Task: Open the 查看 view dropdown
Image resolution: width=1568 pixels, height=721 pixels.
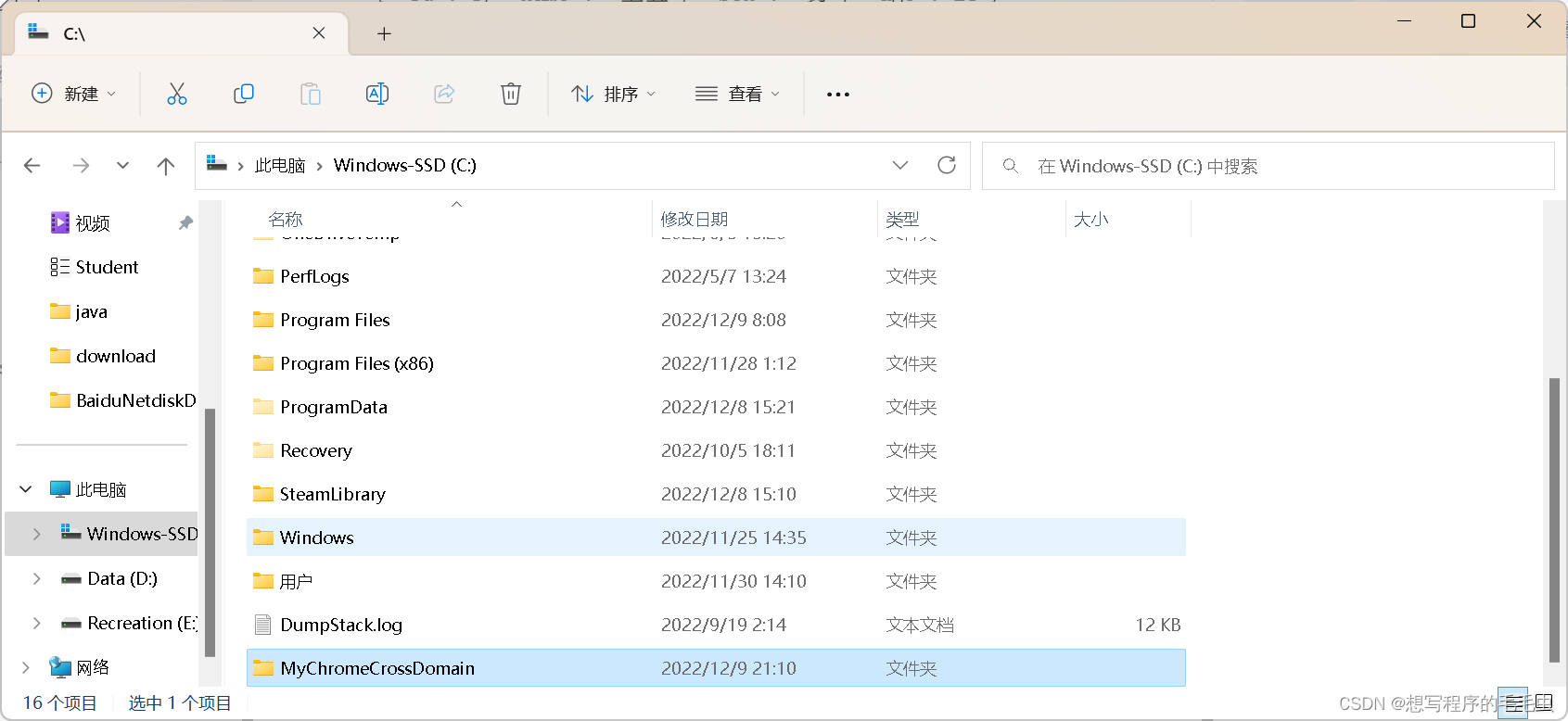Action: (x=738, y=94)
